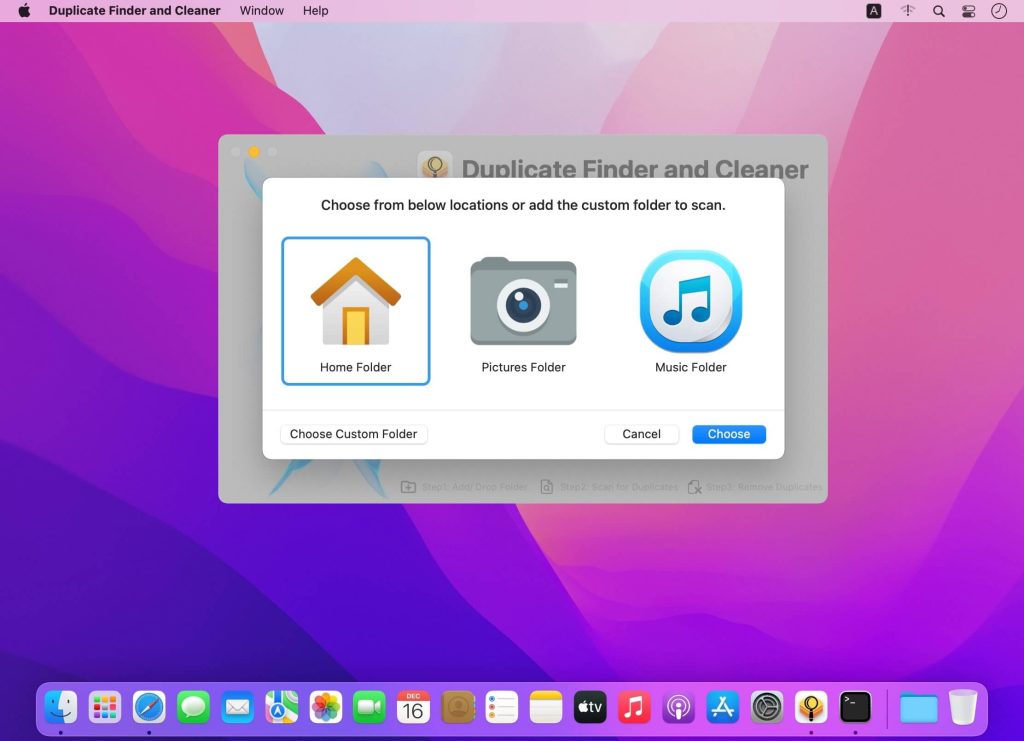The width and height of the screenshot is (1024, 741).
Task: Click the Trash in the Dock
Action: (x=961, y=707)
